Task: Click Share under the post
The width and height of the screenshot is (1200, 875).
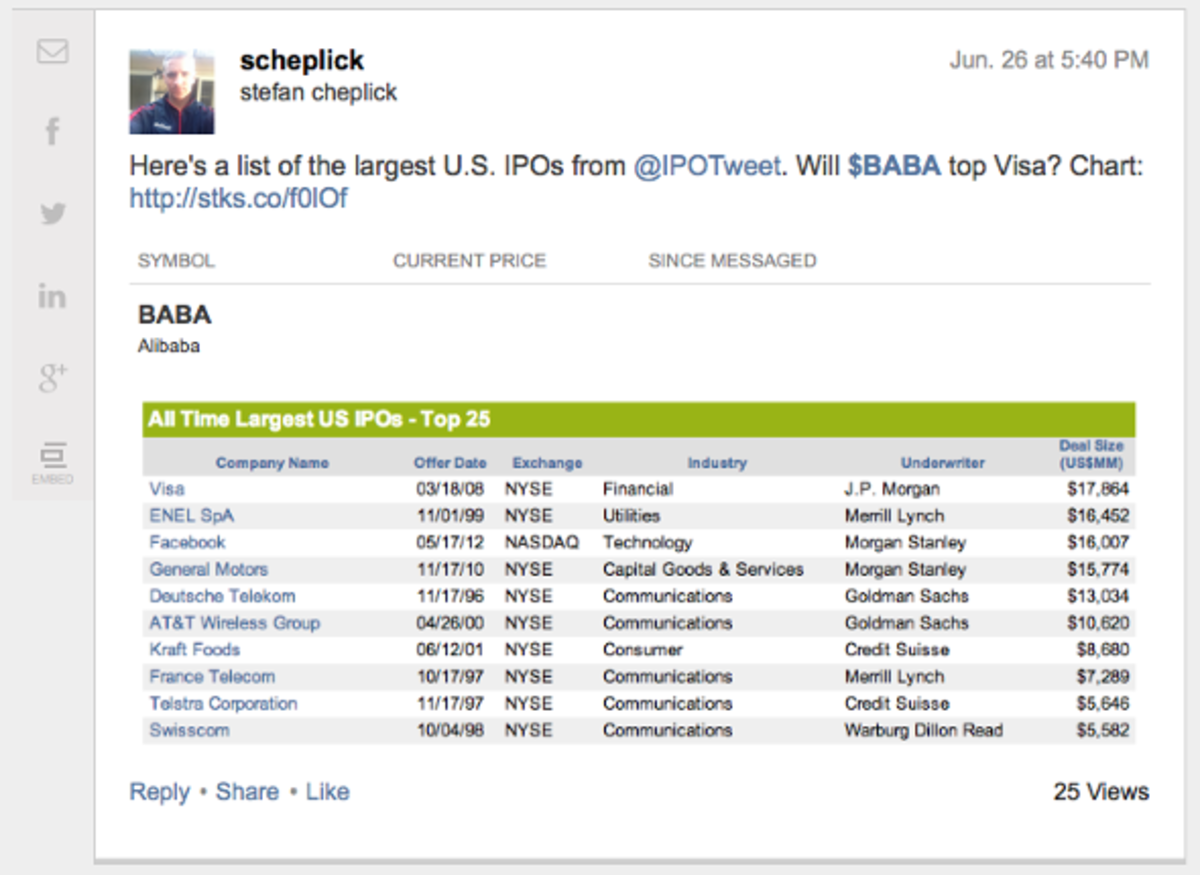Action: coord(247,792)
